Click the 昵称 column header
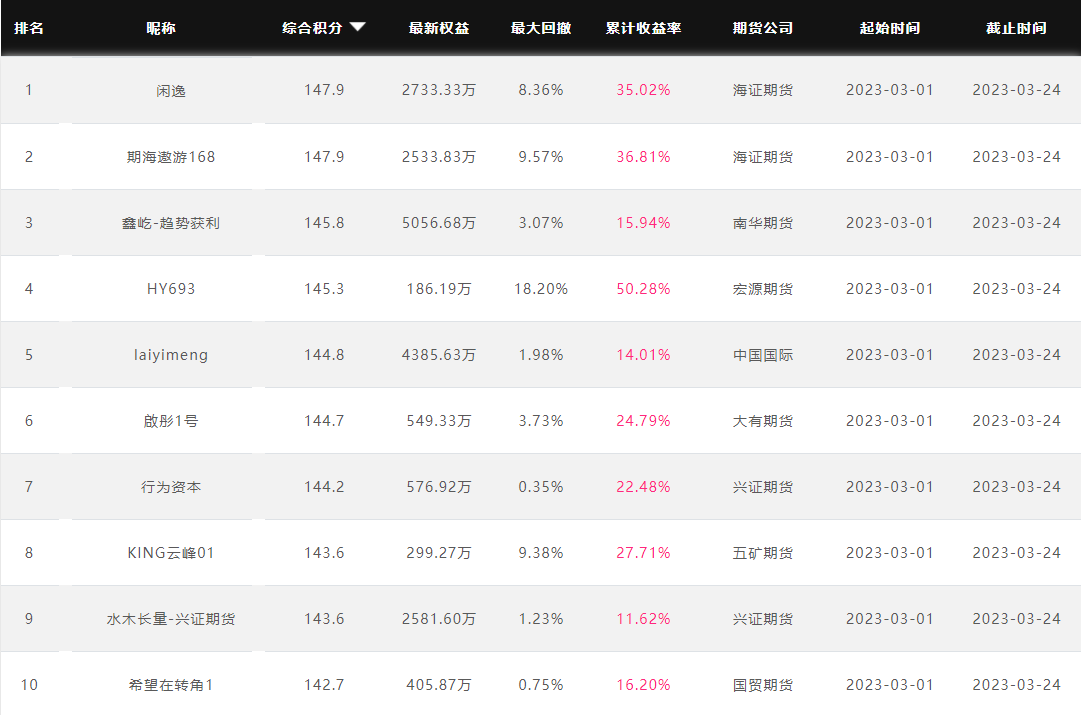 point(161,28)
